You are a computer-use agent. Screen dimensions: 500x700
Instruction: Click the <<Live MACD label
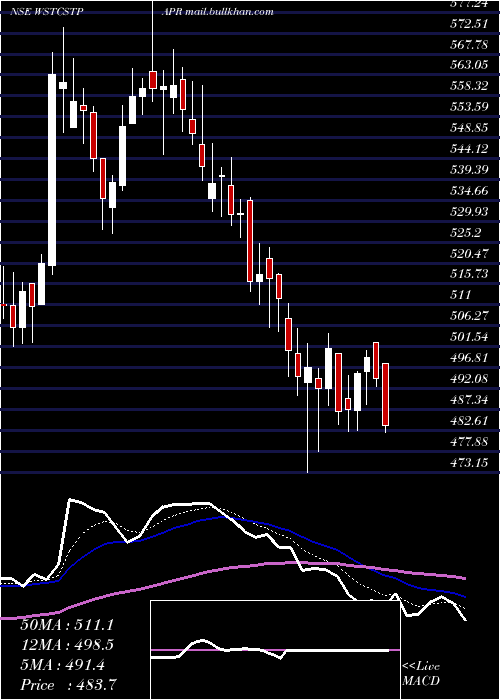(x=421, y=674)
